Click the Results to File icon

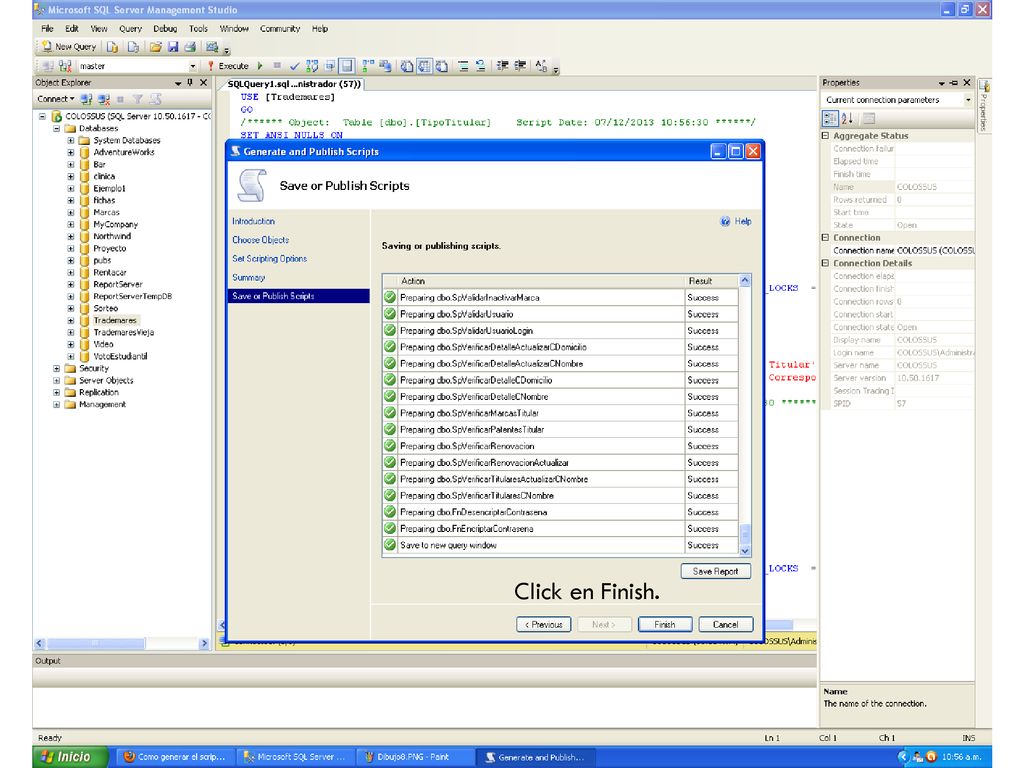click(441, 66)
